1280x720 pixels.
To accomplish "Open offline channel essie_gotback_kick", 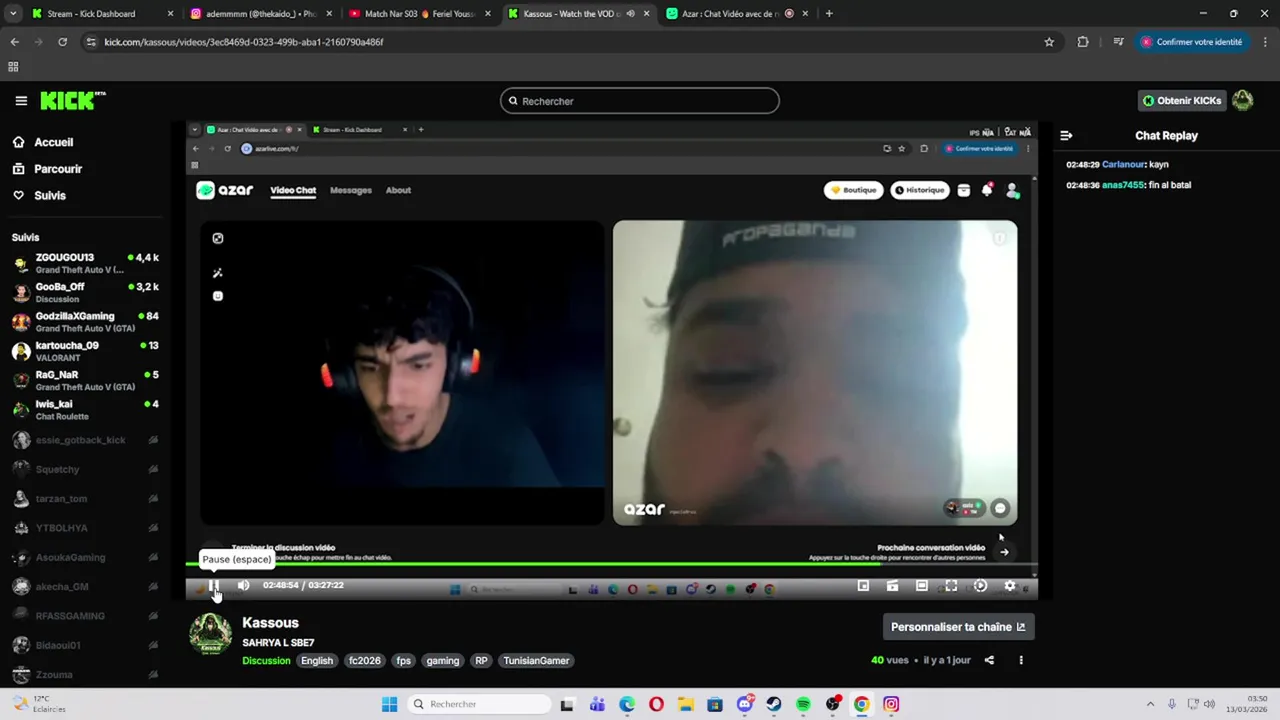I will click(85, 440).
